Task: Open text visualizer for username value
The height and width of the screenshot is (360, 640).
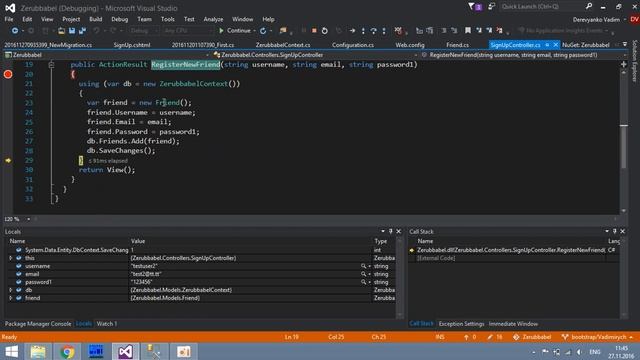Action: (363, 266)
